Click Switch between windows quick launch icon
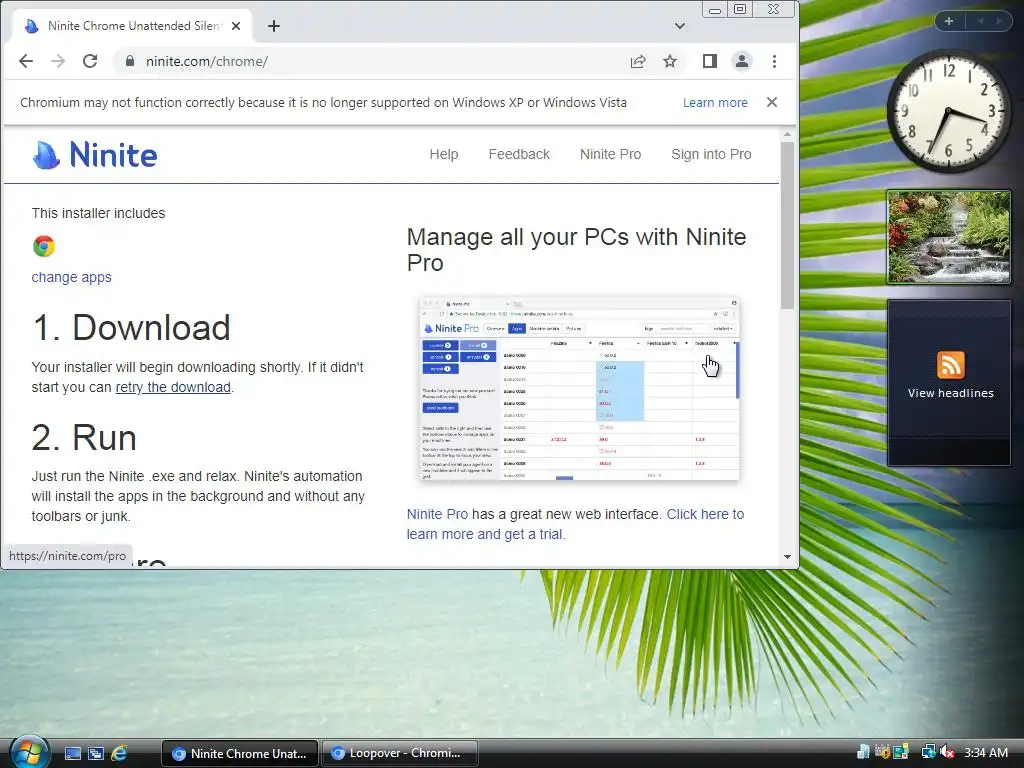1024x768 pixels. (x=95, y=753)
